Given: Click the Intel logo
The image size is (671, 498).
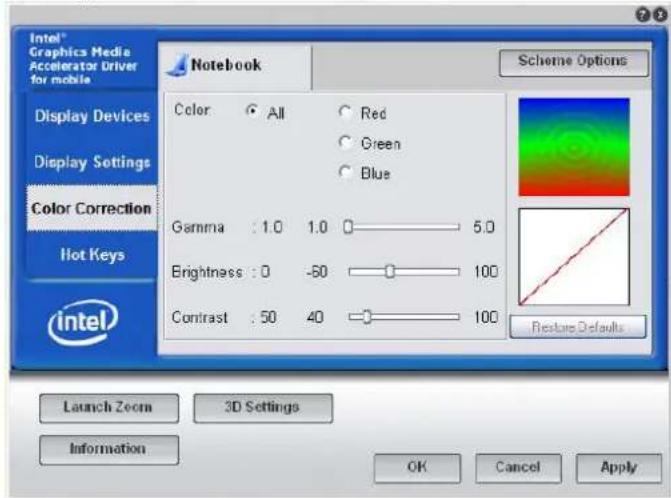Looking at the screenshot, I should point(83,323).
